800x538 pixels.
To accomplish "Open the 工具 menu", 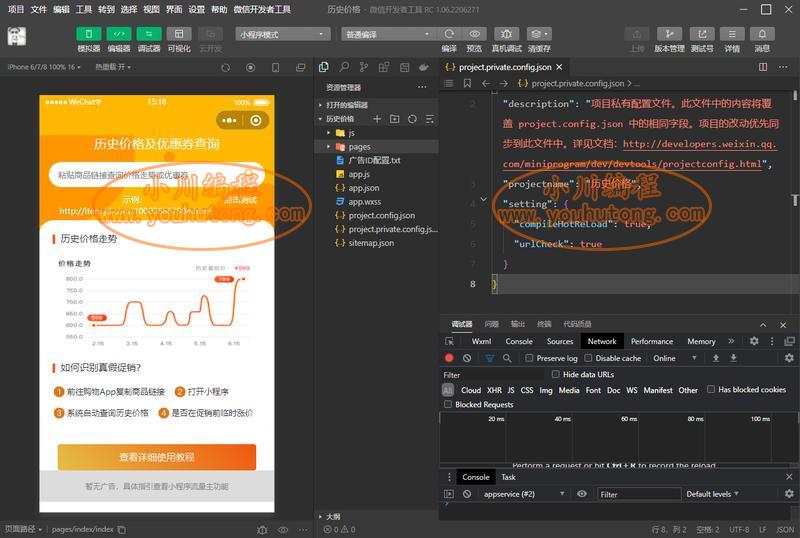I will pos(84,9).
